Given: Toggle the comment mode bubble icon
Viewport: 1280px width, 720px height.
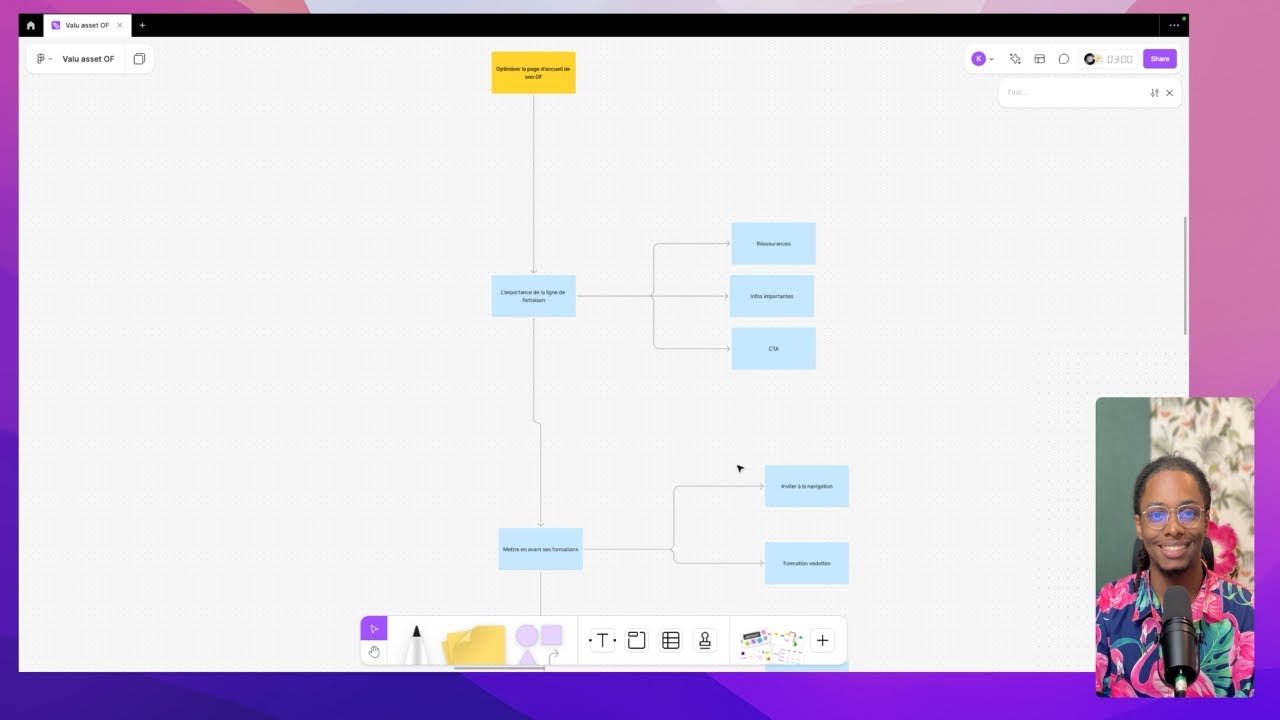Looking at the screenshot, I should (1064, 59).
